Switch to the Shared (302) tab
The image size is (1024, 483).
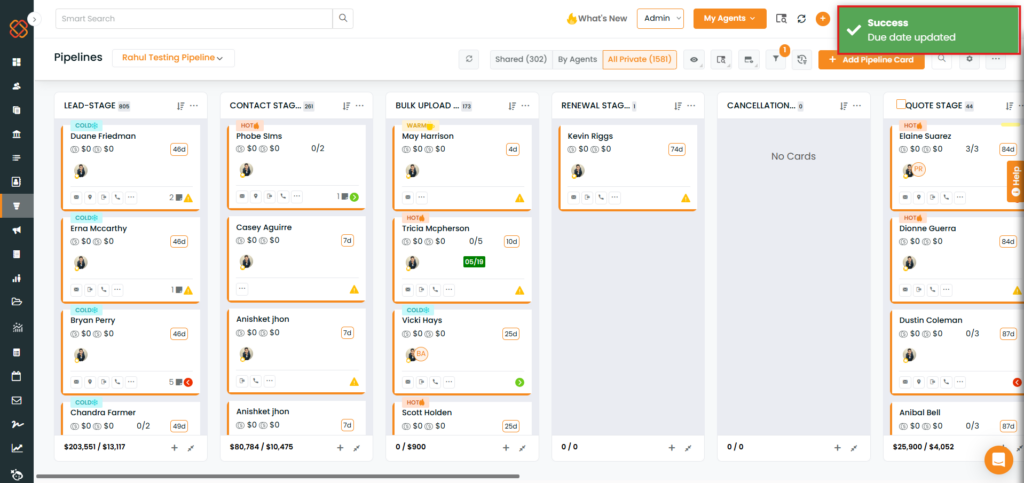[521, 60]
